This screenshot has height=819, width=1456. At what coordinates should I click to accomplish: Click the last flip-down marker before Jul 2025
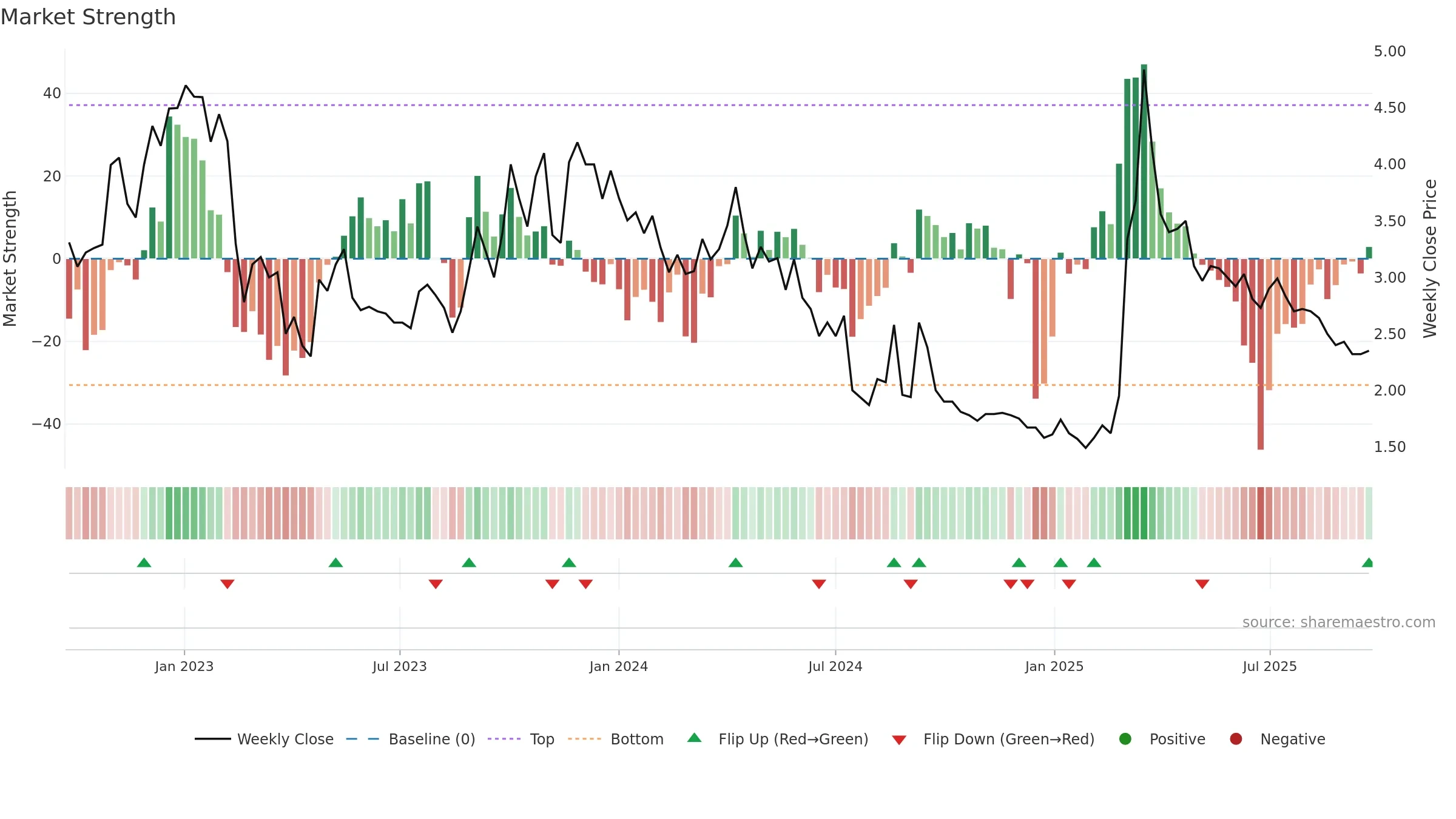[1202, 584]
